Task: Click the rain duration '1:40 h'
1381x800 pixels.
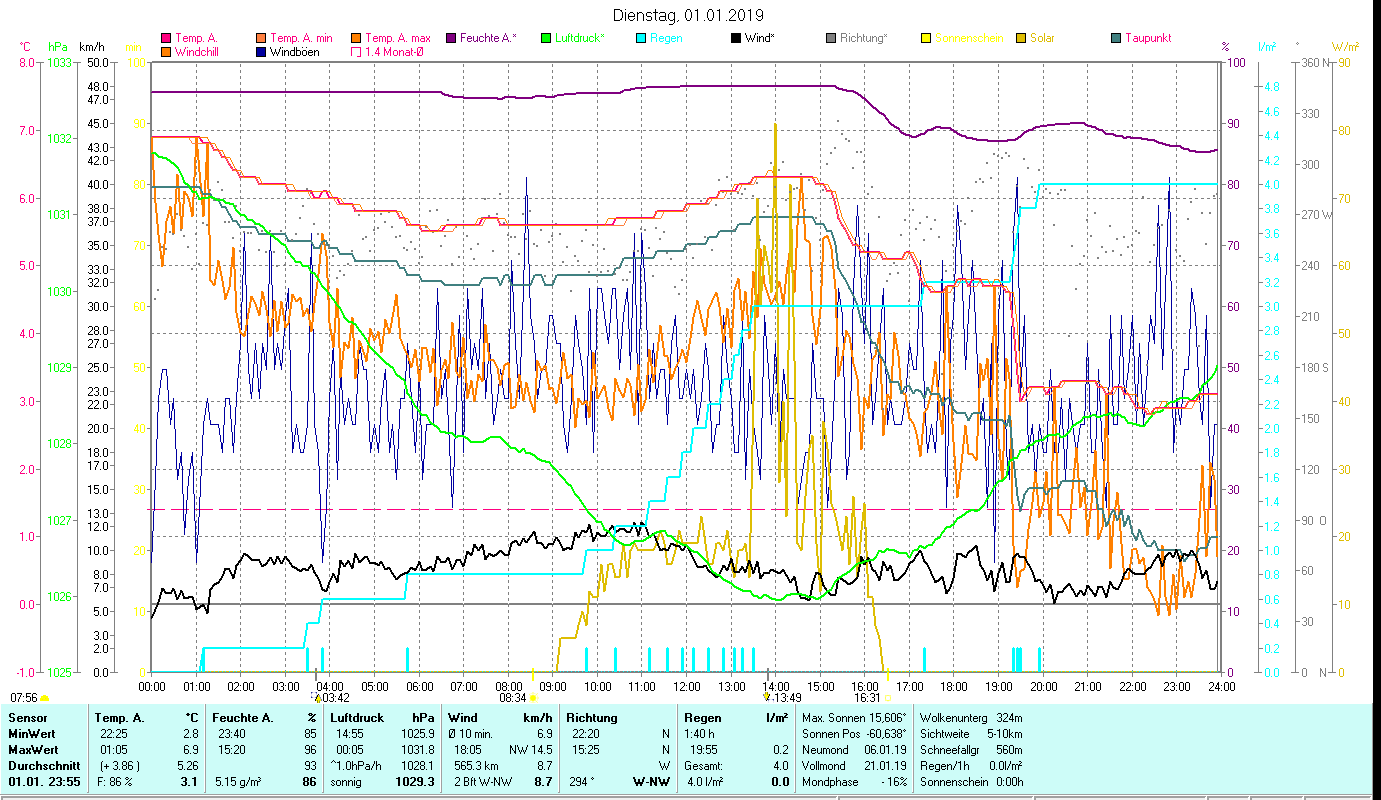Action: 700,734
